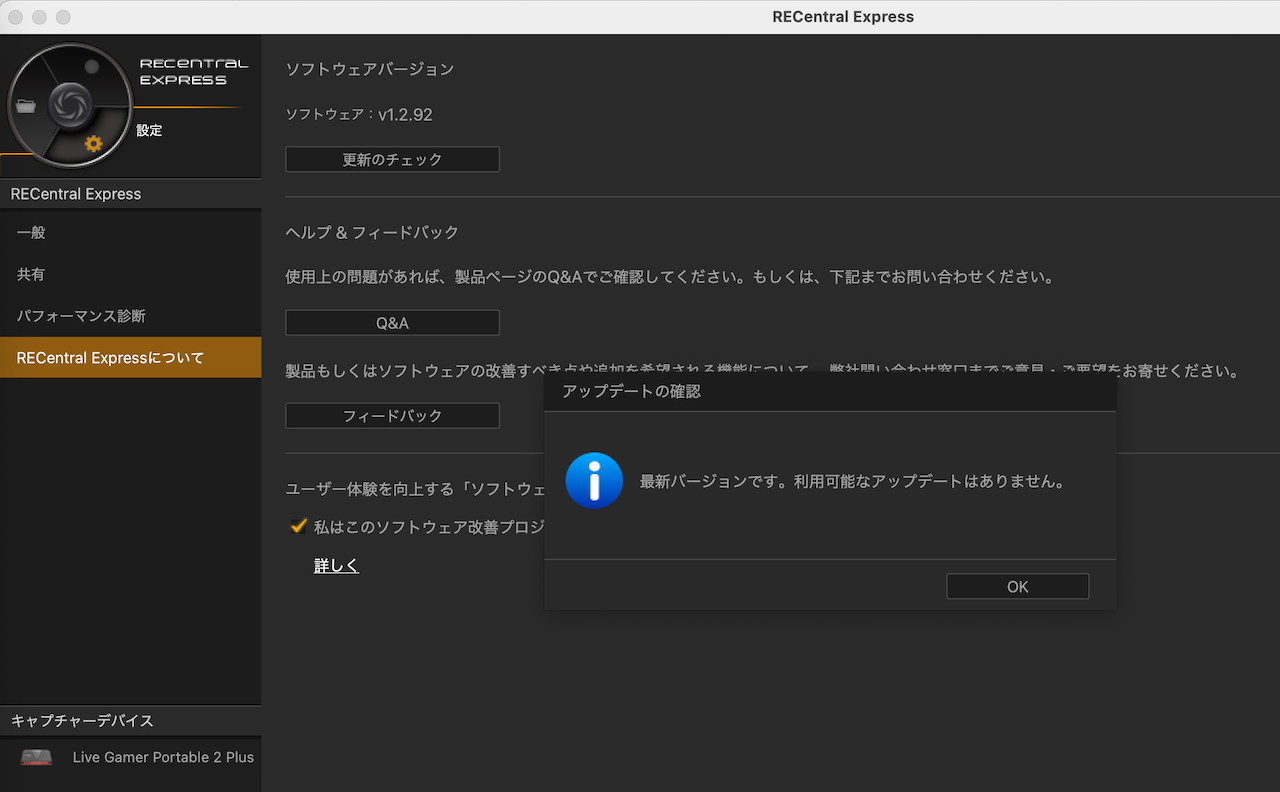Click the RECentral Express logo text
This screenshot has height=792, width=1280.
click(x=193, y=72)
